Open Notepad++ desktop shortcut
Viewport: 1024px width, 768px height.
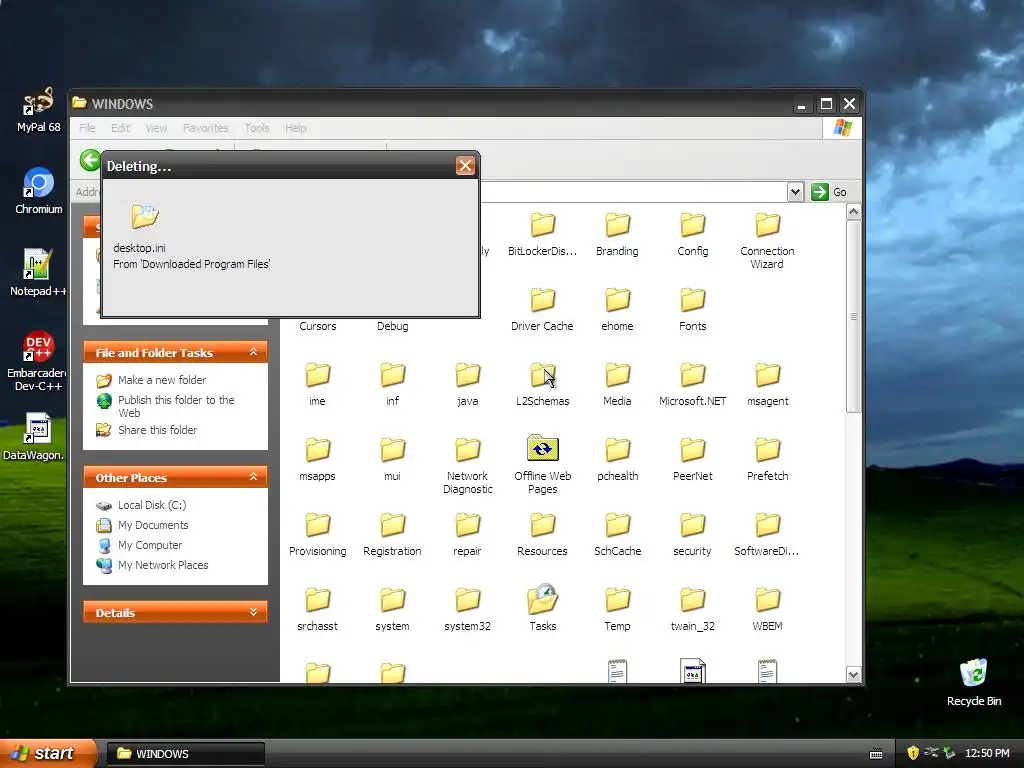click(38, 272)
